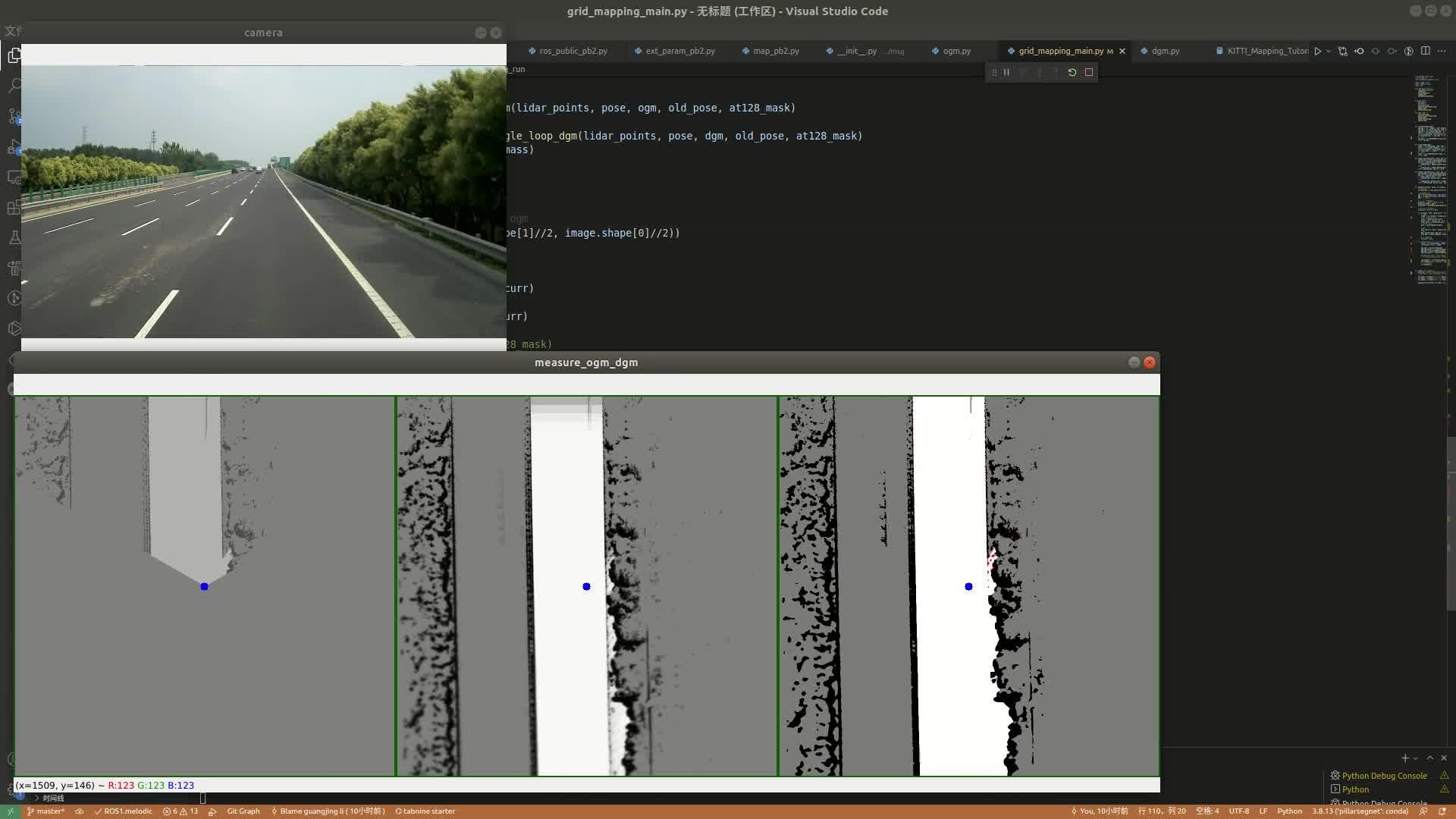Click the Run Python File play icon
The image size is (1456, 819).
point(1318,51)
